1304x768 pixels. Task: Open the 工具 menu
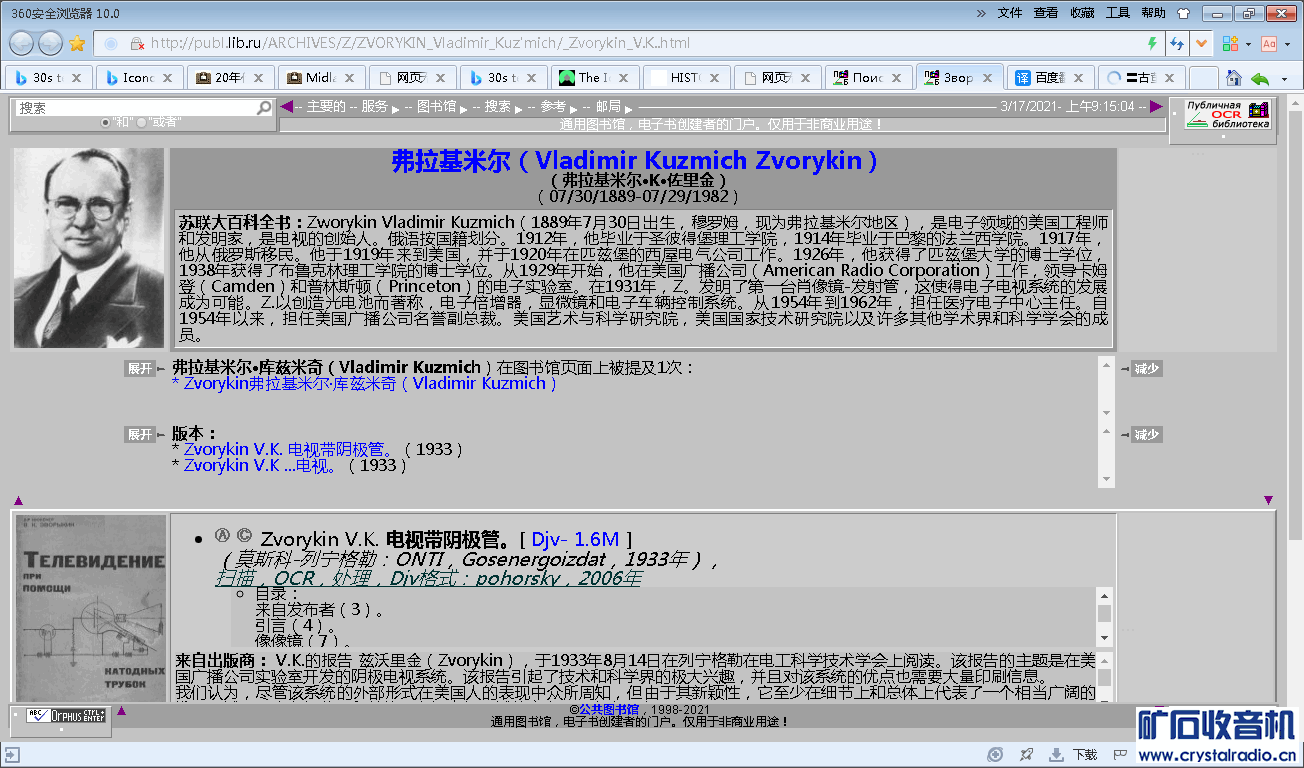1118,13
